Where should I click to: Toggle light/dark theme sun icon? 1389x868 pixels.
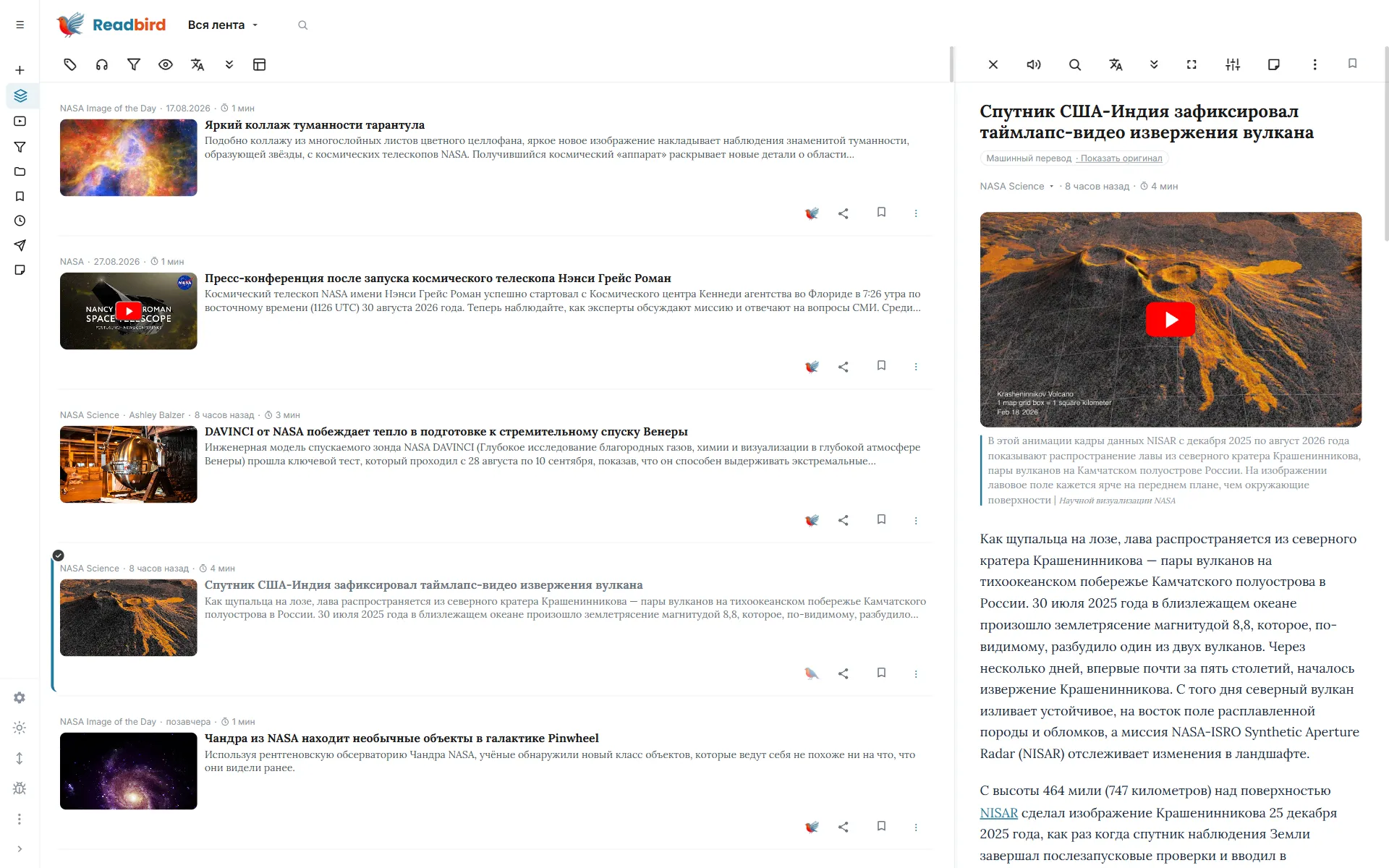(x=20, y=728)
